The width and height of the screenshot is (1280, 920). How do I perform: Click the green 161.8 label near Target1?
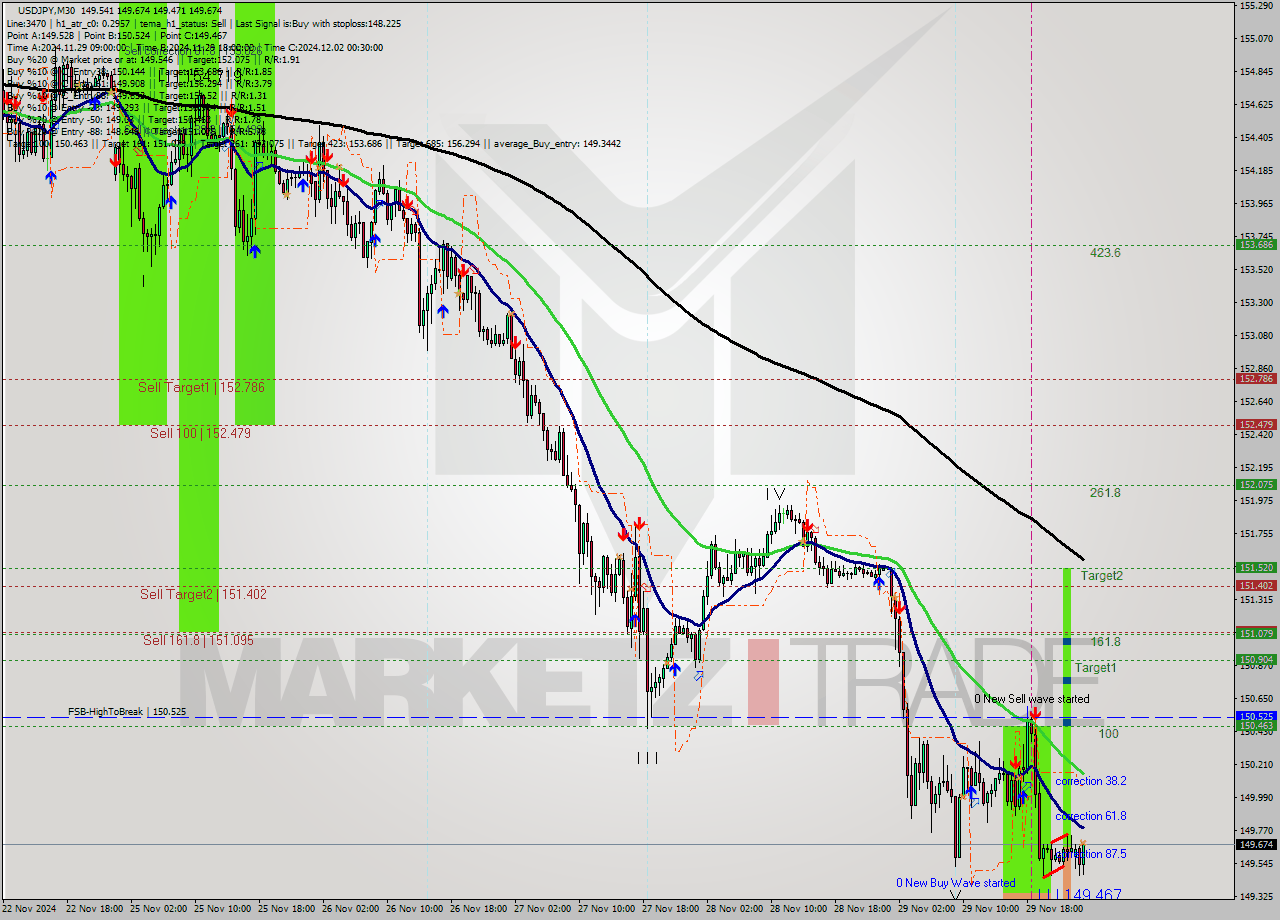pyautogui.click(x=1105, y=642)
